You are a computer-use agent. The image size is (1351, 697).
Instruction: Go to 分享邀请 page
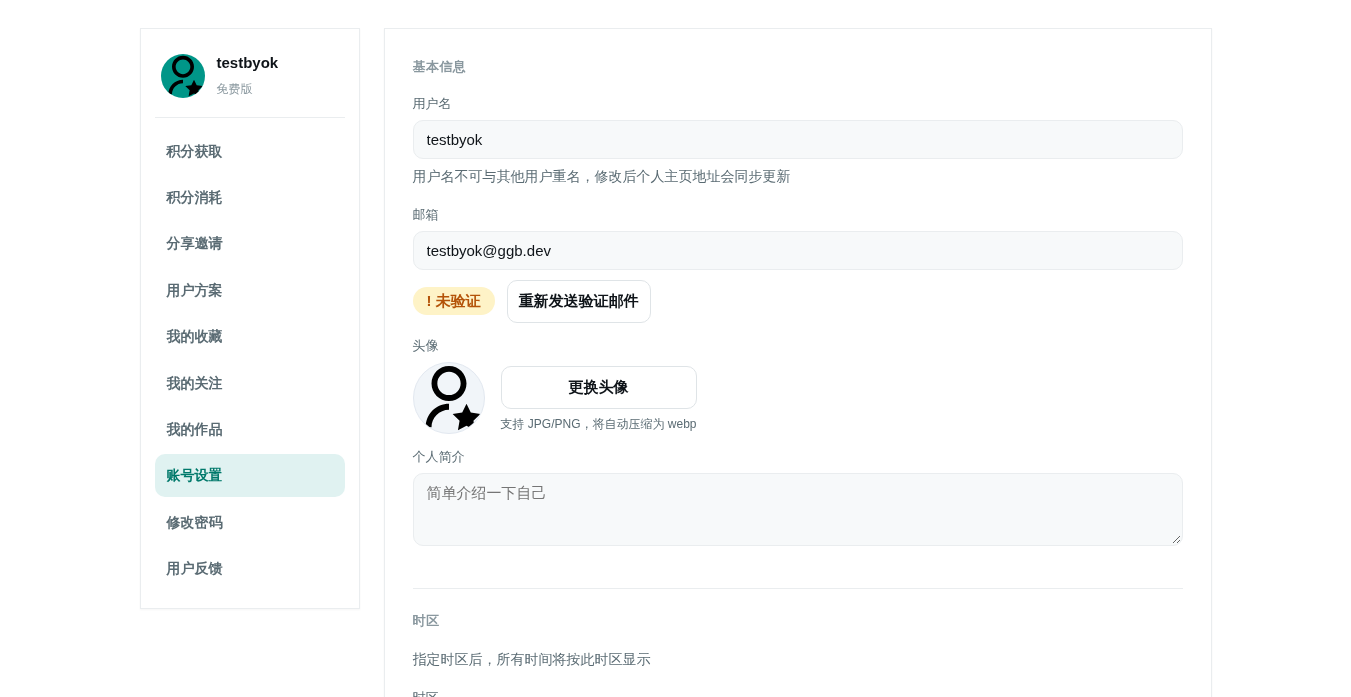250,244
